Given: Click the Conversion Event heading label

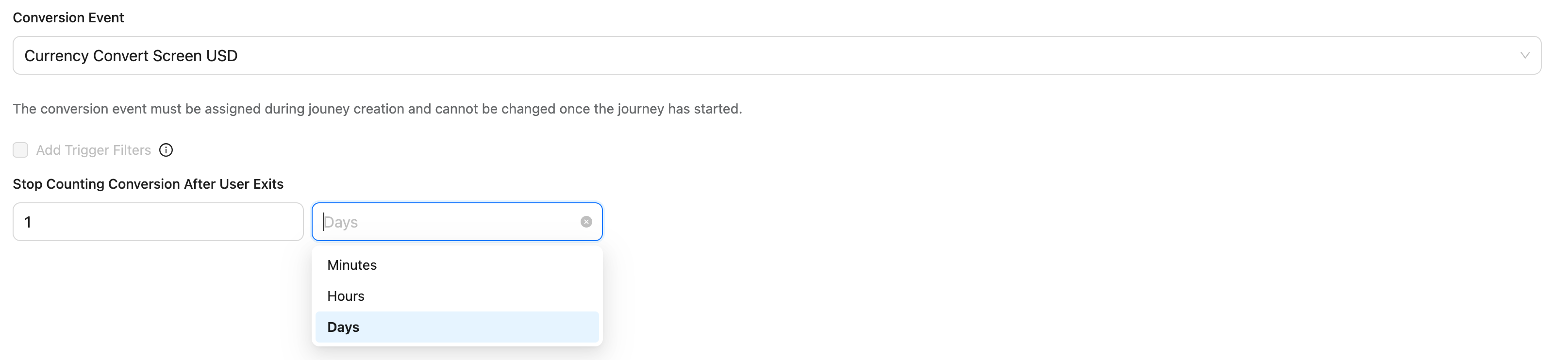Looking at the screenshot, I should (x=68, y=17).
